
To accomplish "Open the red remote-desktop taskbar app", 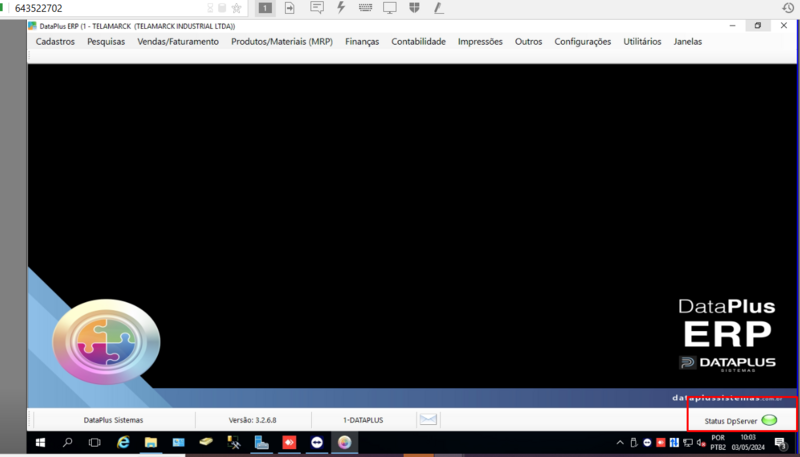I will tap(289, 442).
